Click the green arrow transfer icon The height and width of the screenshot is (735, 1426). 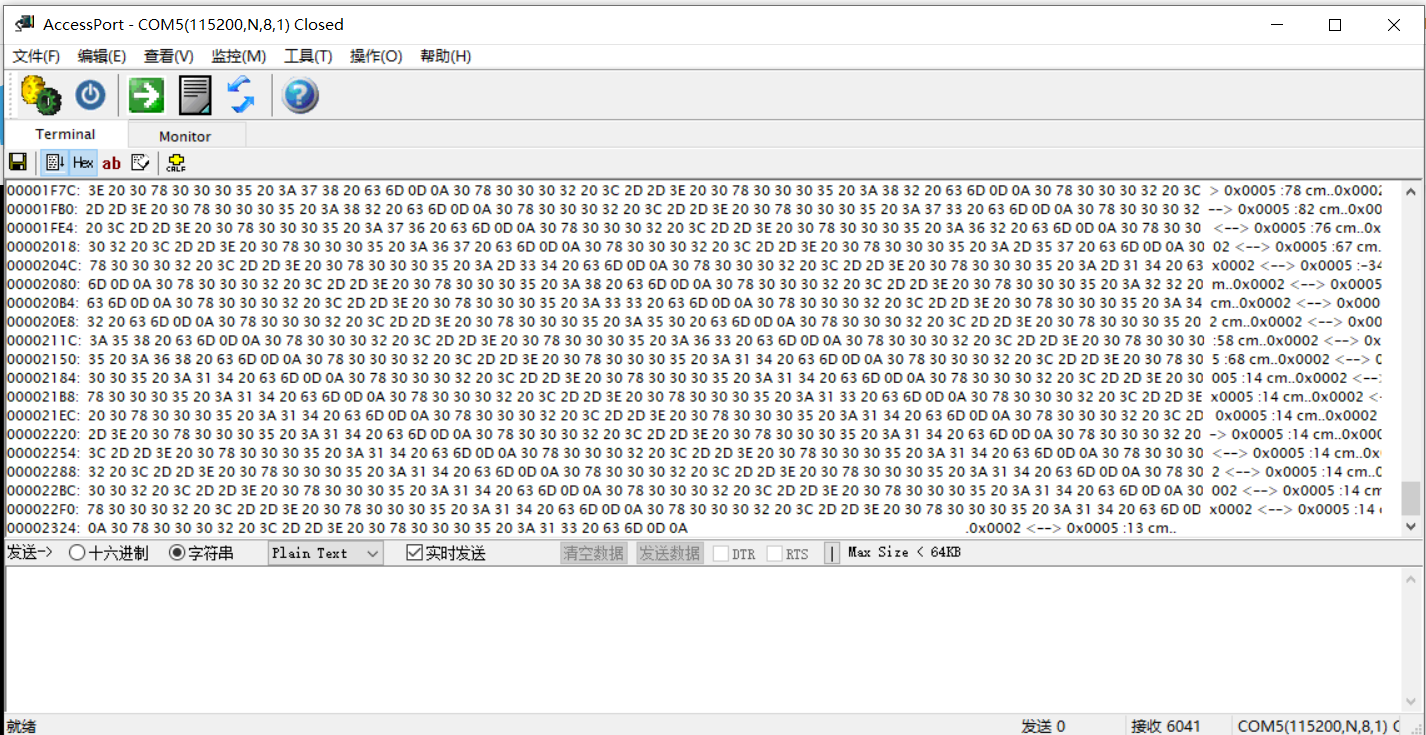[x=146, y=96]
